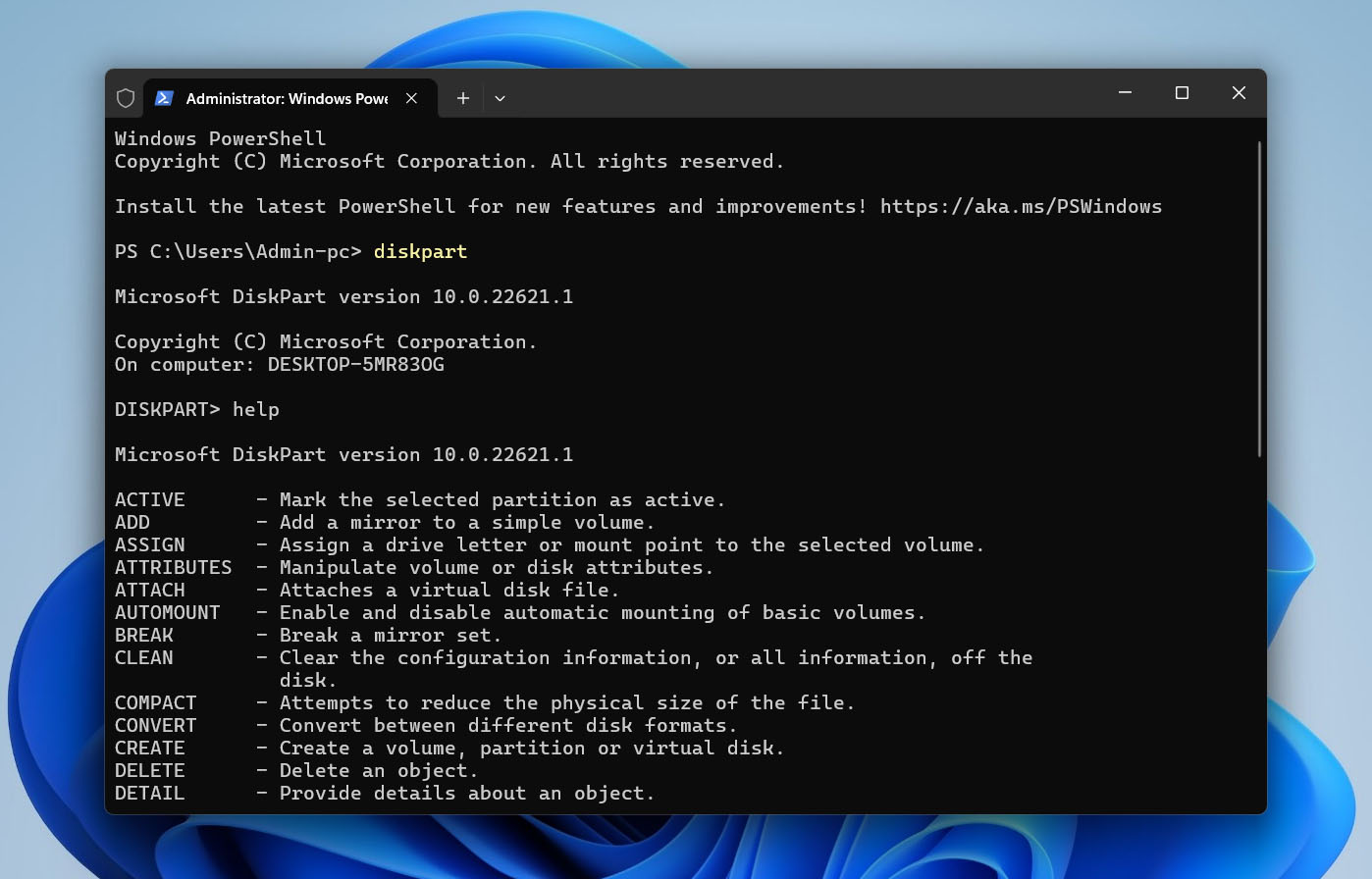1372x879 pixels.
Task: Click the shield icon in the title bar
Action: click(x=126, y=98)
